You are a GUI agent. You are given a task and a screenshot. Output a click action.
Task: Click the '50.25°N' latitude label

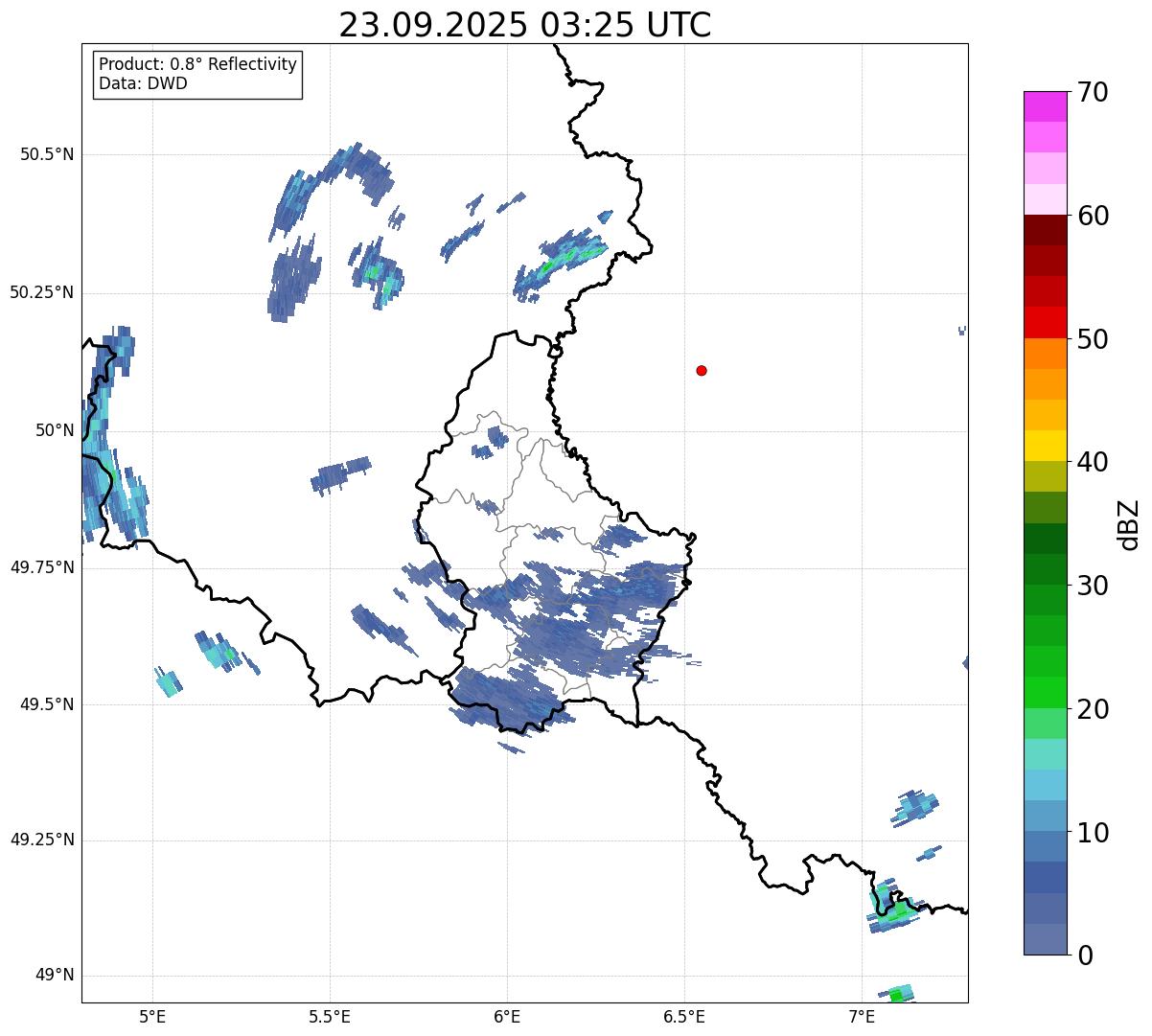[x=42, y=292]
